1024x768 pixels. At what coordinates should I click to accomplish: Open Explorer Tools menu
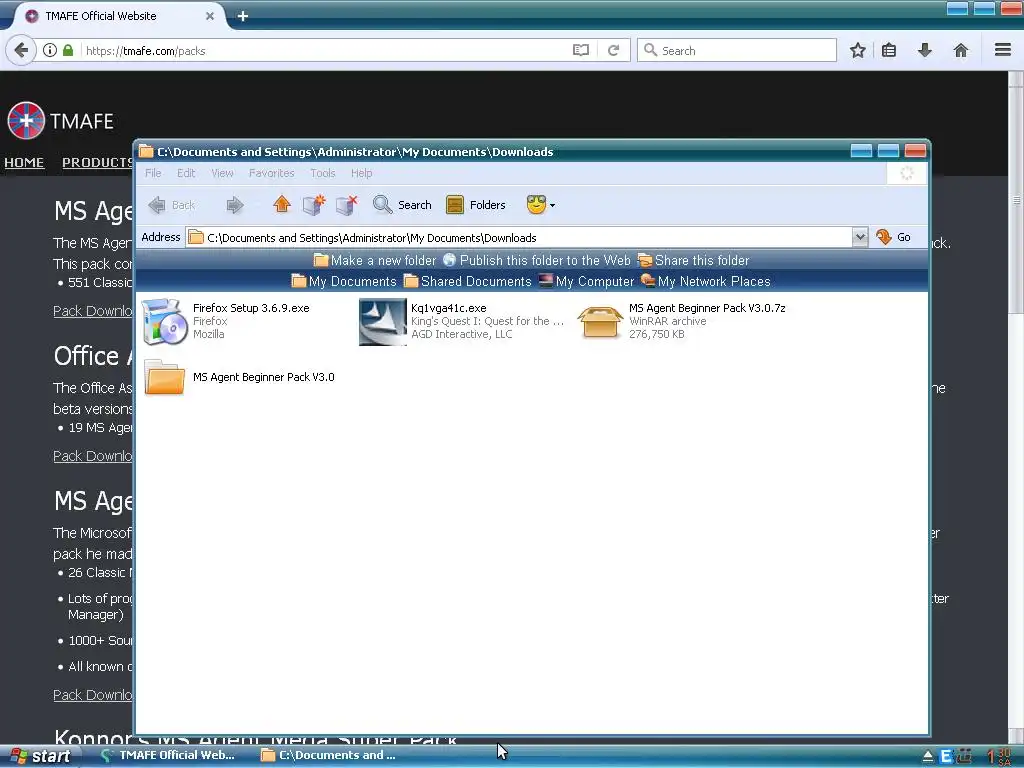pyautogui.click(x=323, y=173)
